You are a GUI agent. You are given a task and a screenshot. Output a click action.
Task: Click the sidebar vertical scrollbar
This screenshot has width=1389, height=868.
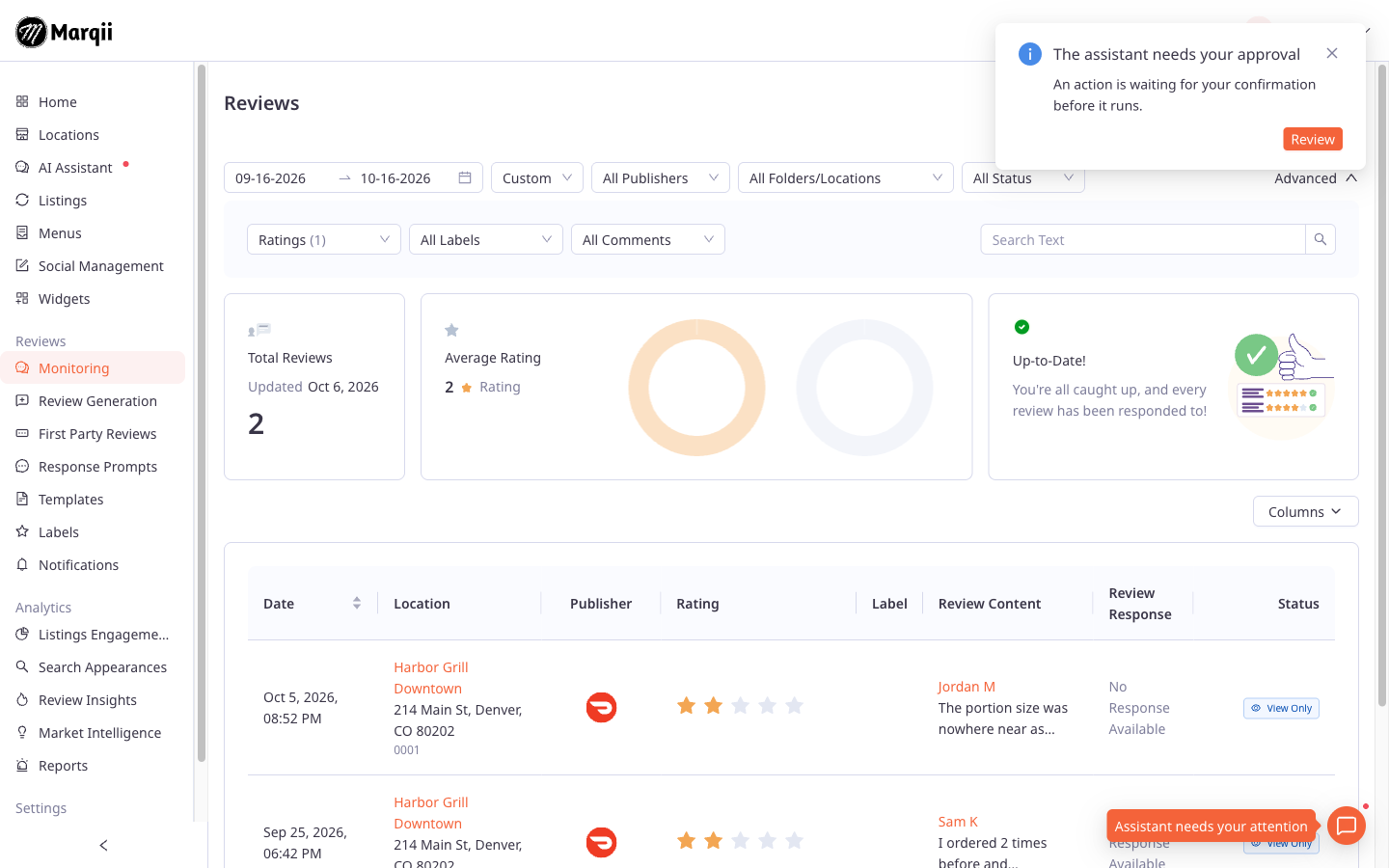point(201,415)
